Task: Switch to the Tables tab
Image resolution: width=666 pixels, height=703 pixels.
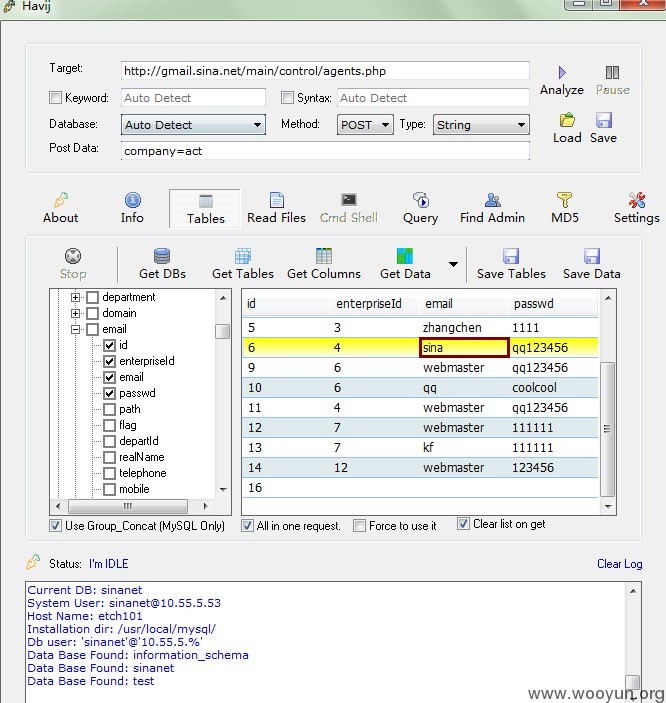Action: click(205, 209)
